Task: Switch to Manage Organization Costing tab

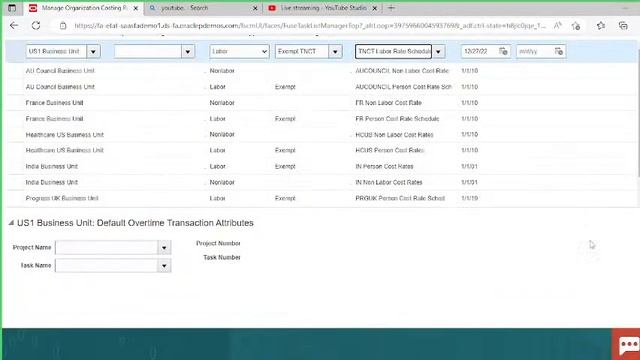Action: pos(84,8)
